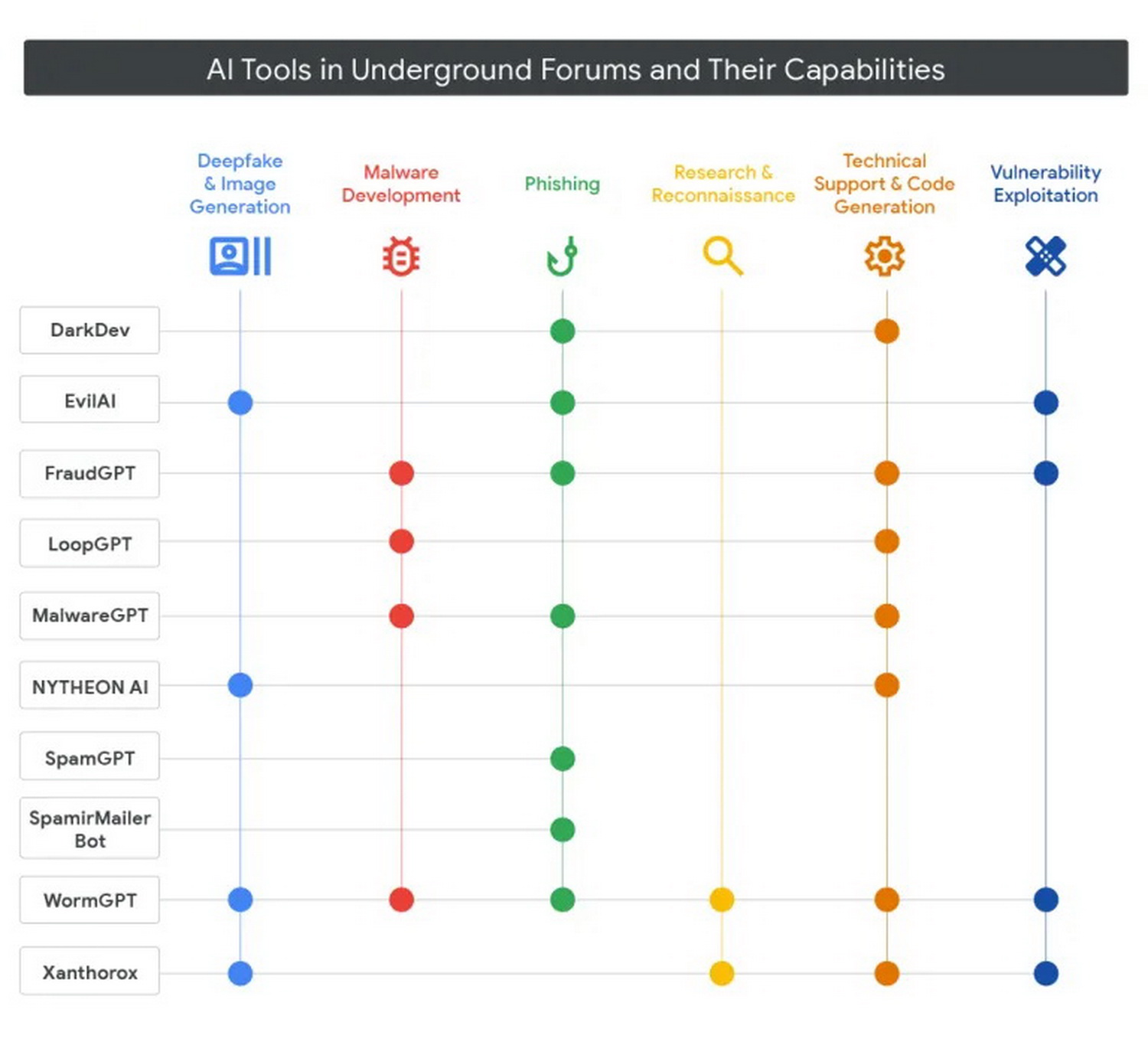Screen dimensions: 1148x1045
Task: Click the yellow magnifying glass icon
Action: coord(722,256)
